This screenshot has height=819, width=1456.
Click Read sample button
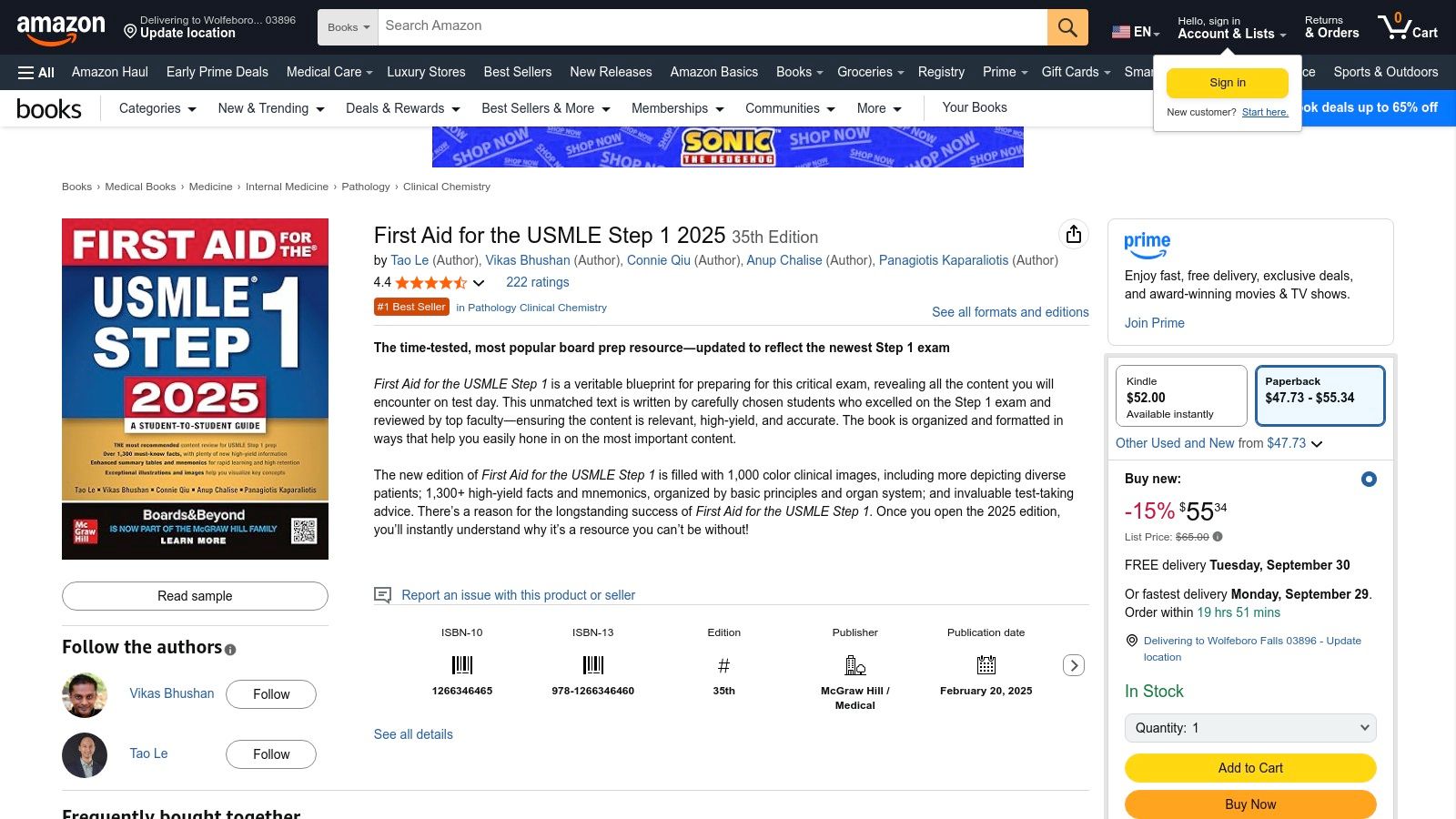click(x=195, y=596)
